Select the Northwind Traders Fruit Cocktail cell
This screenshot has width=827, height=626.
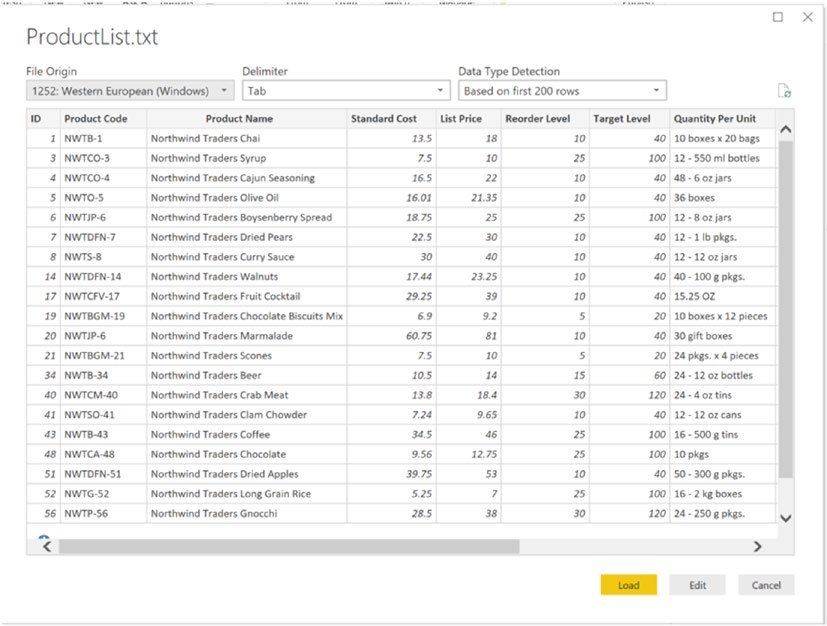click(247, 296)
